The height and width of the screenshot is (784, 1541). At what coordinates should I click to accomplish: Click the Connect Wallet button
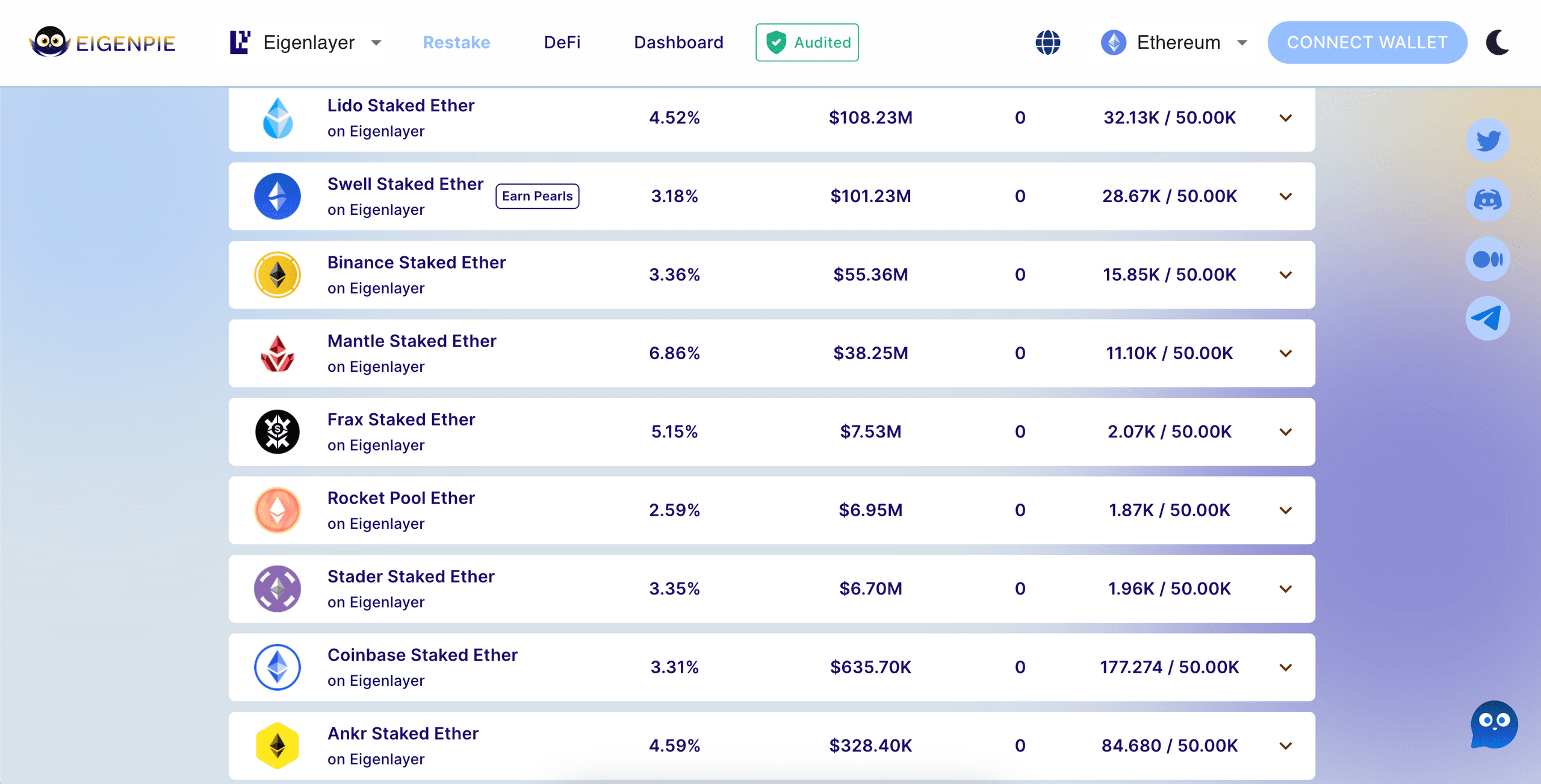[1367, 43]
